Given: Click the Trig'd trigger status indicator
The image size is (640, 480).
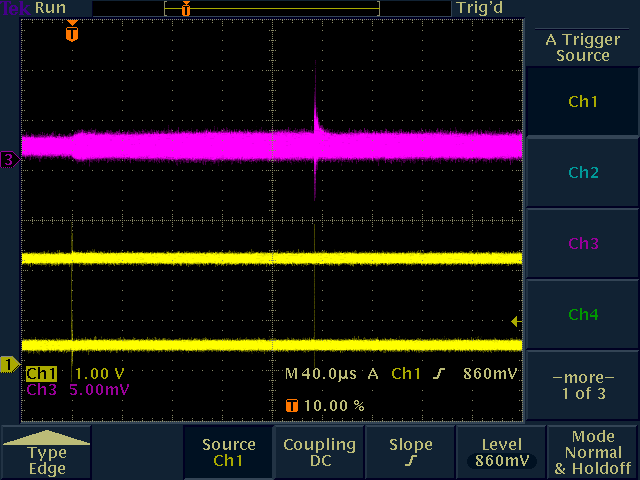Looking at the screenshot, I should coord(478,8).
